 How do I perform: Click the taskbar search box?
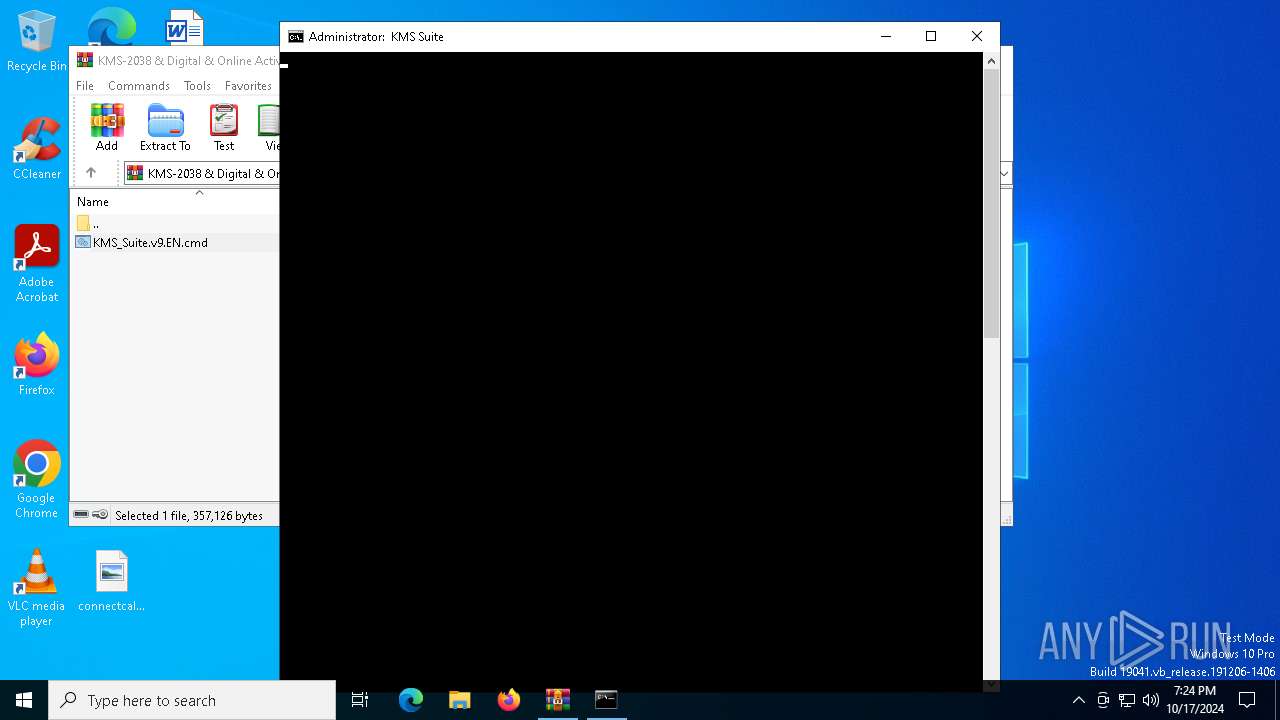point(192,700)
